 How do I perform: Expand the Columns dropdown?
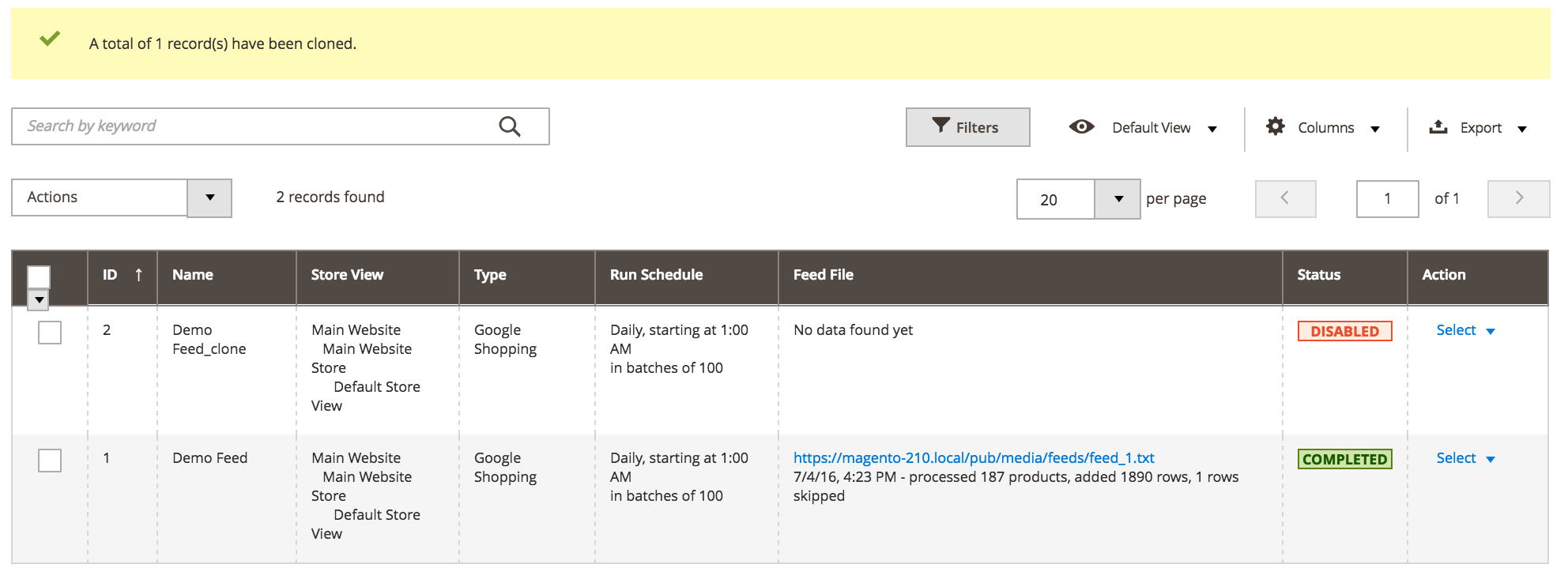coord(1375,129)
